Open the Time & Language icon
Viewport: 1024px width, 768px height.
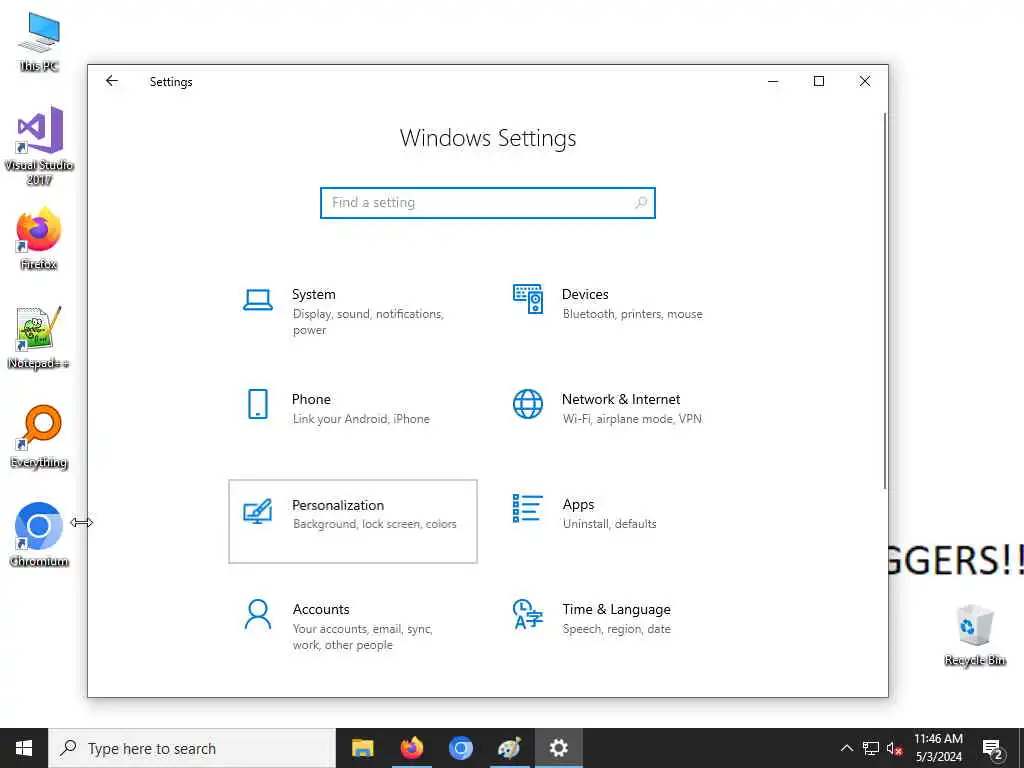click(x=528, y=615)
